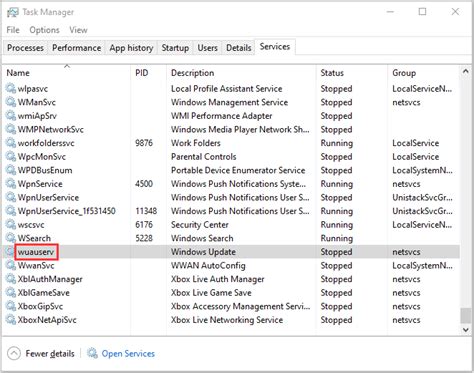This screenshot has height=373, width=474.
Task: Click the gear icon beside XboxGipSvc
Action: tap(11, 306)
